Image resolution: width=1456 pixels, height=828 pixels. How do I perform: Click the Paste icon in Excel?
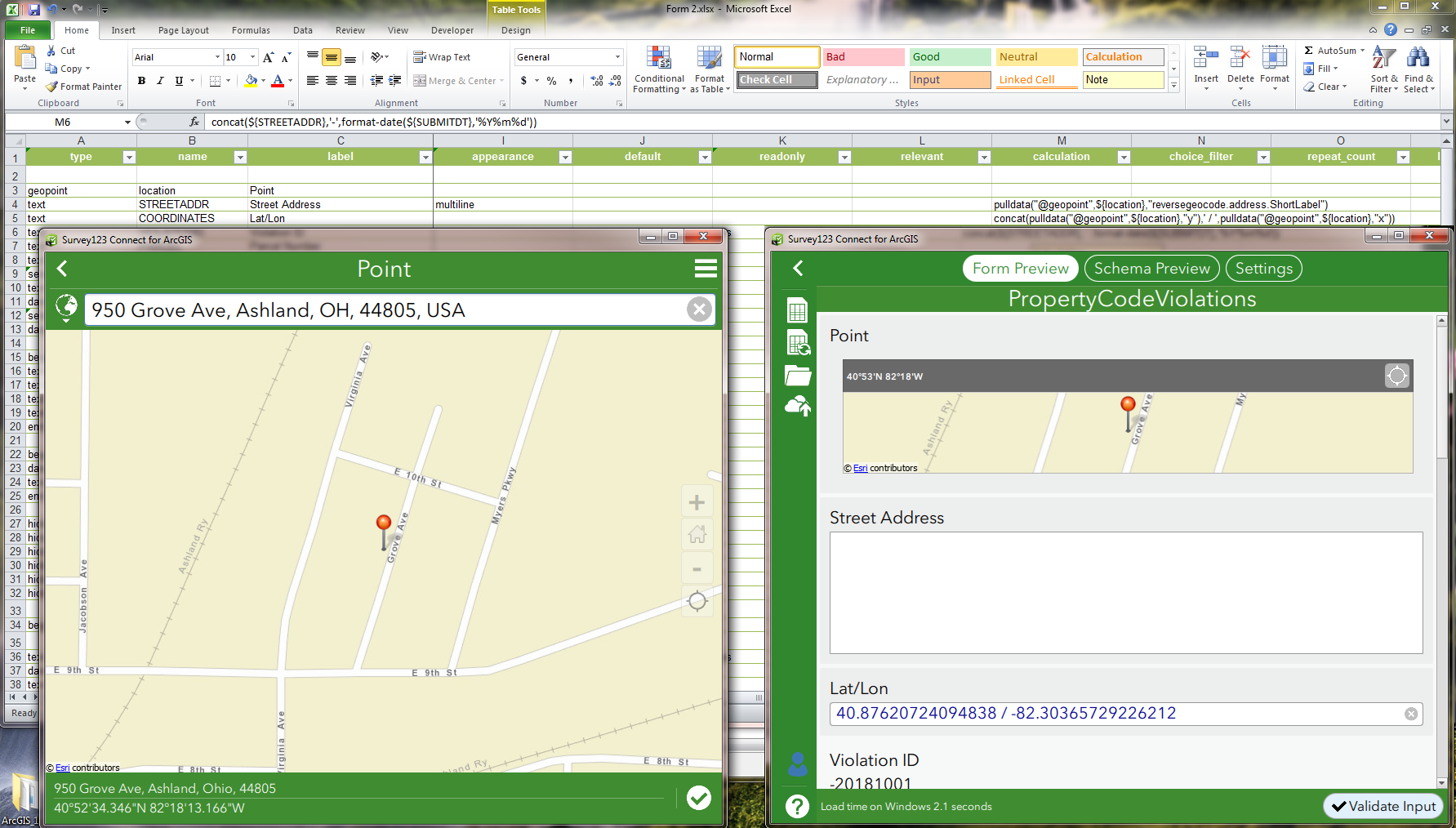click(x=24, y=58)
